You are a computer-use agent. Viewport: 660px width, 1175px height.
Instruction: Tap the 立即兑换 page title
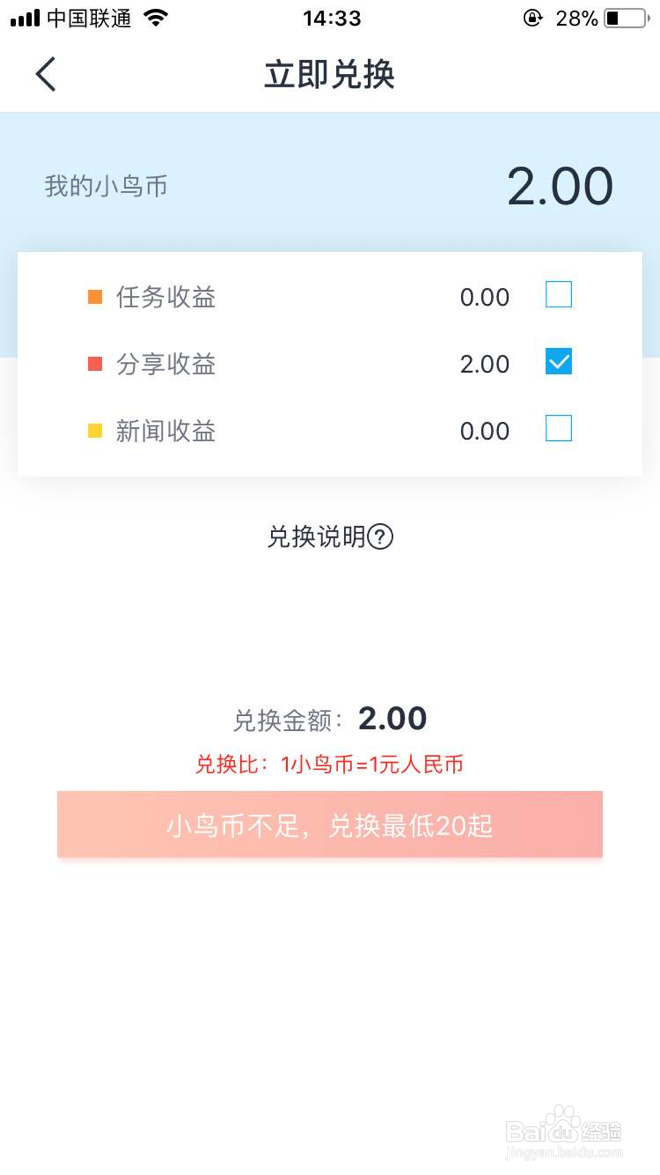[x=330, y=75]
